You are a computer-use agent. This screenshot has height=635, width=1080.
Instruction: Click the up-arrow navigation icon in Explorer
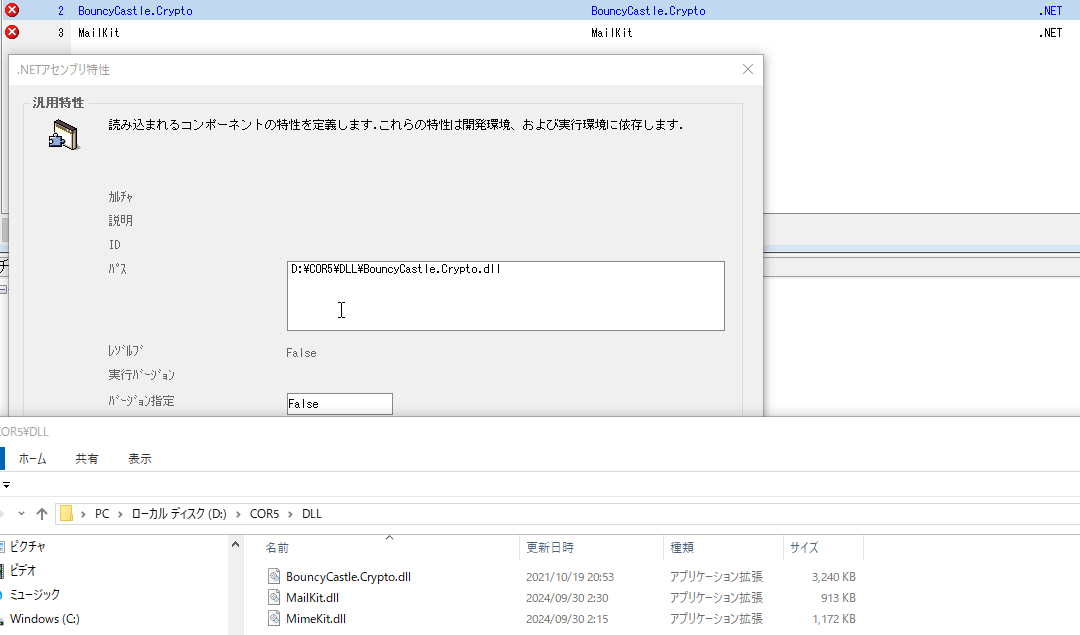click(41, 514)
